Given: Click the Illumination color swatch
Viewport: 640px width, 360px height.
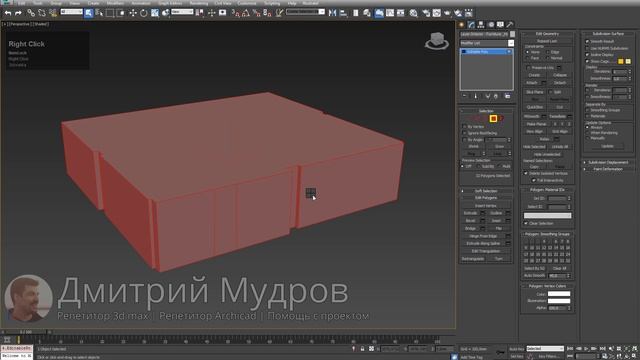Looking at the screenshot, I should [x=559, y=301].
